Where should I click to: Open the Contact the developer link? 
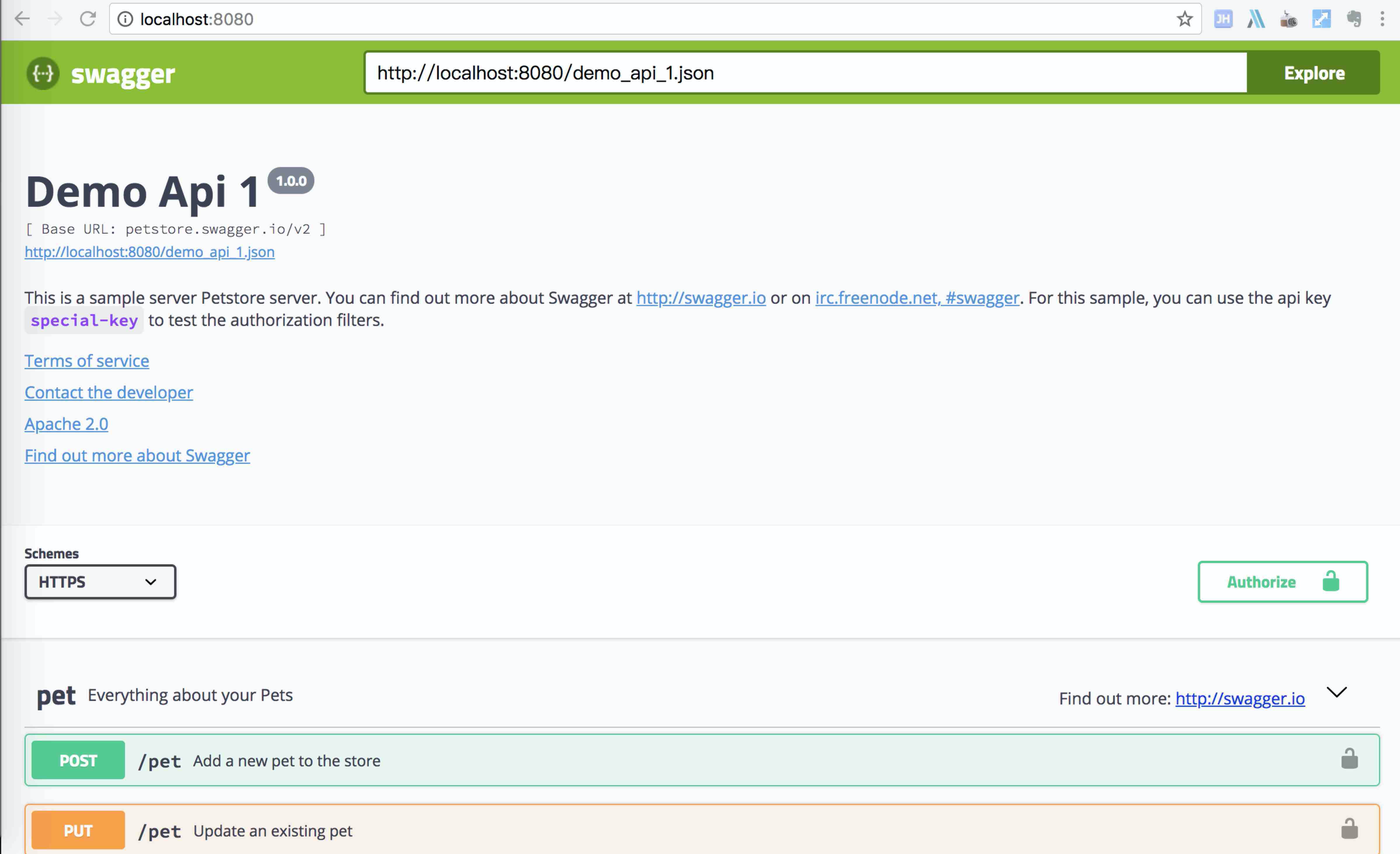[x=108, y=392]
